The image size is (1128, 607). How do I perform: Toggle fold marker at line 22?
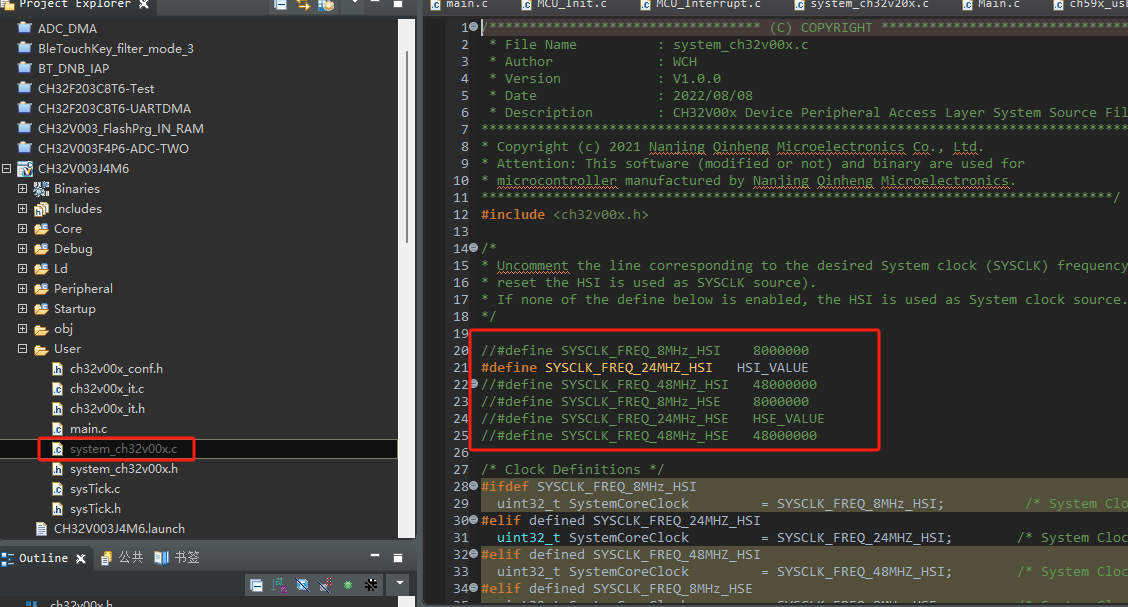473,384
